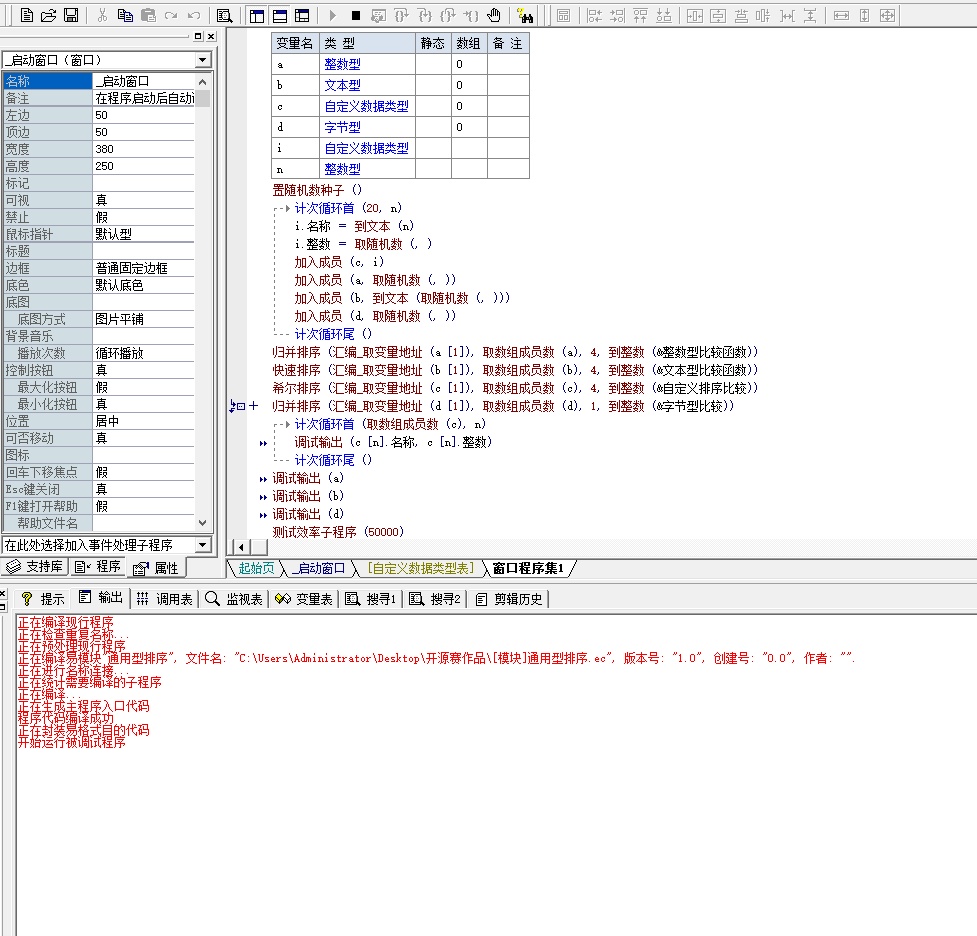Click the align top edges icon
This screenshot has height=936, width=977.
pyautogui.click(x=641, y=15)
